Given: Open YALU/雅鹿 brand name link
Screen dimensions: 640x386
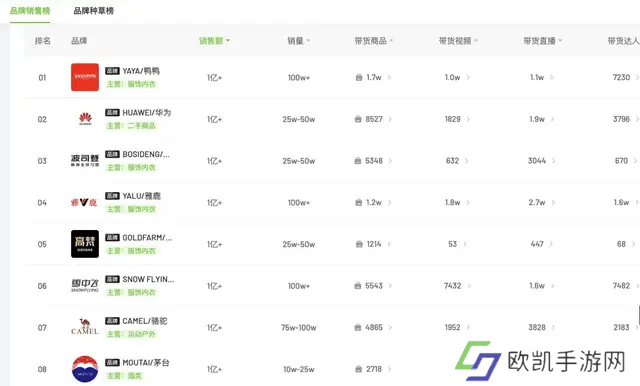Looking at the screenshot, I should (x=141, y=196).
